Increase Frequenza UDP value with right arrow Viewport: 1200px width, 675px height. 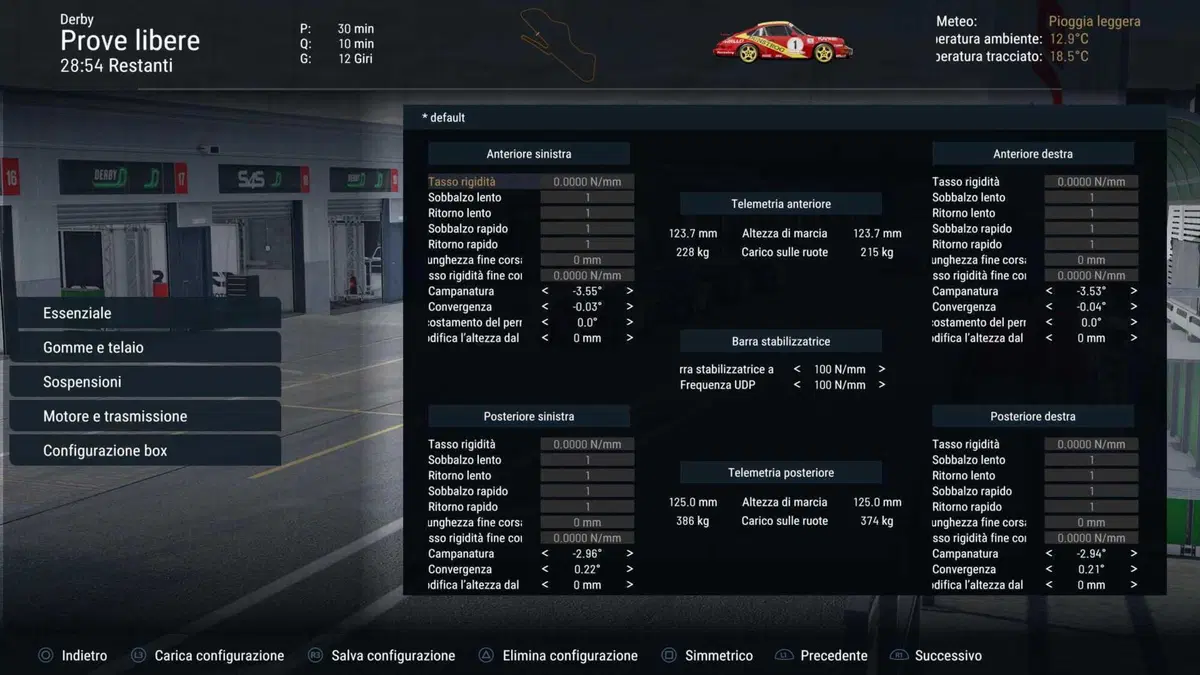pos(881,385)
